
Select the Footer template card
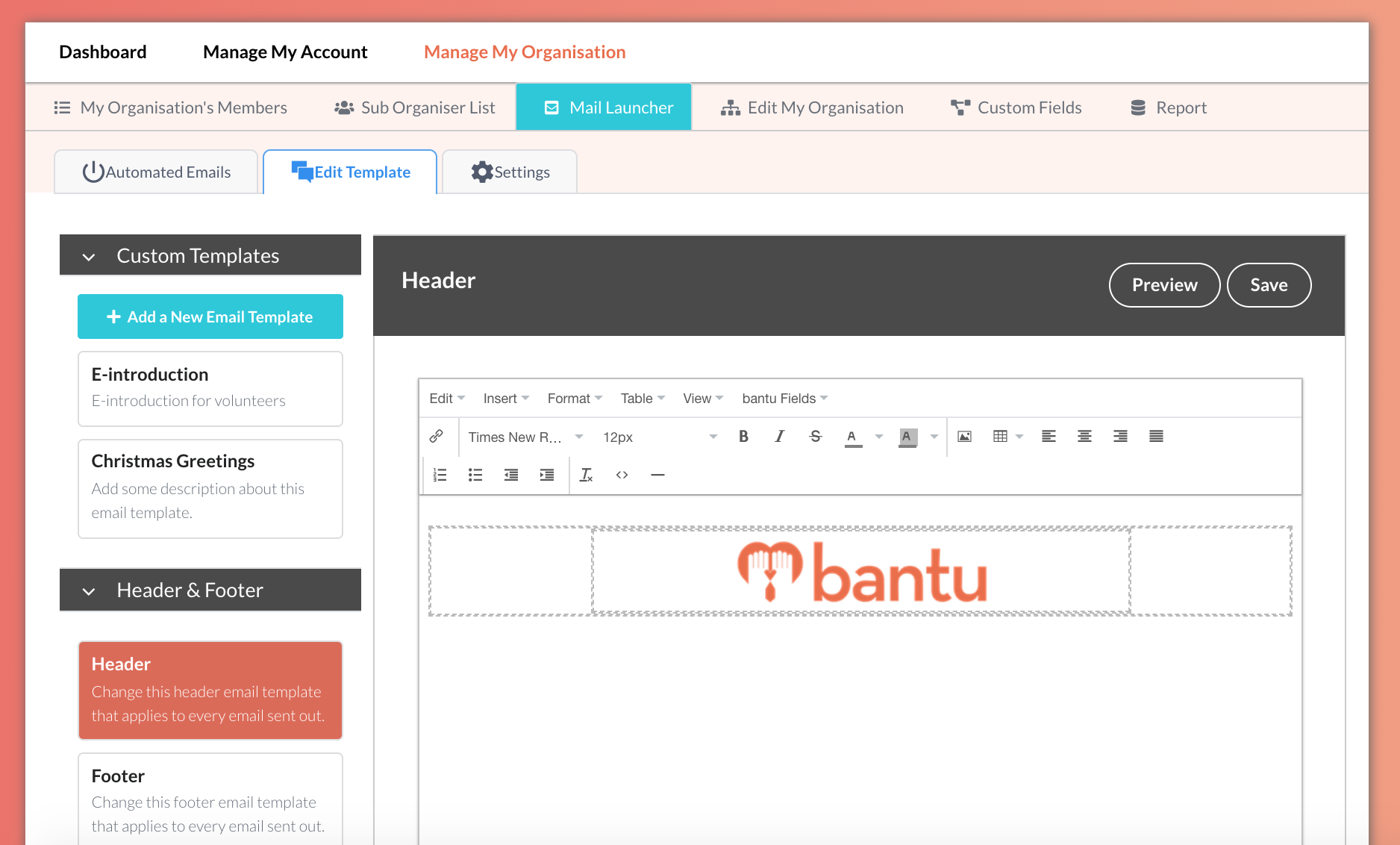point(210,800)
